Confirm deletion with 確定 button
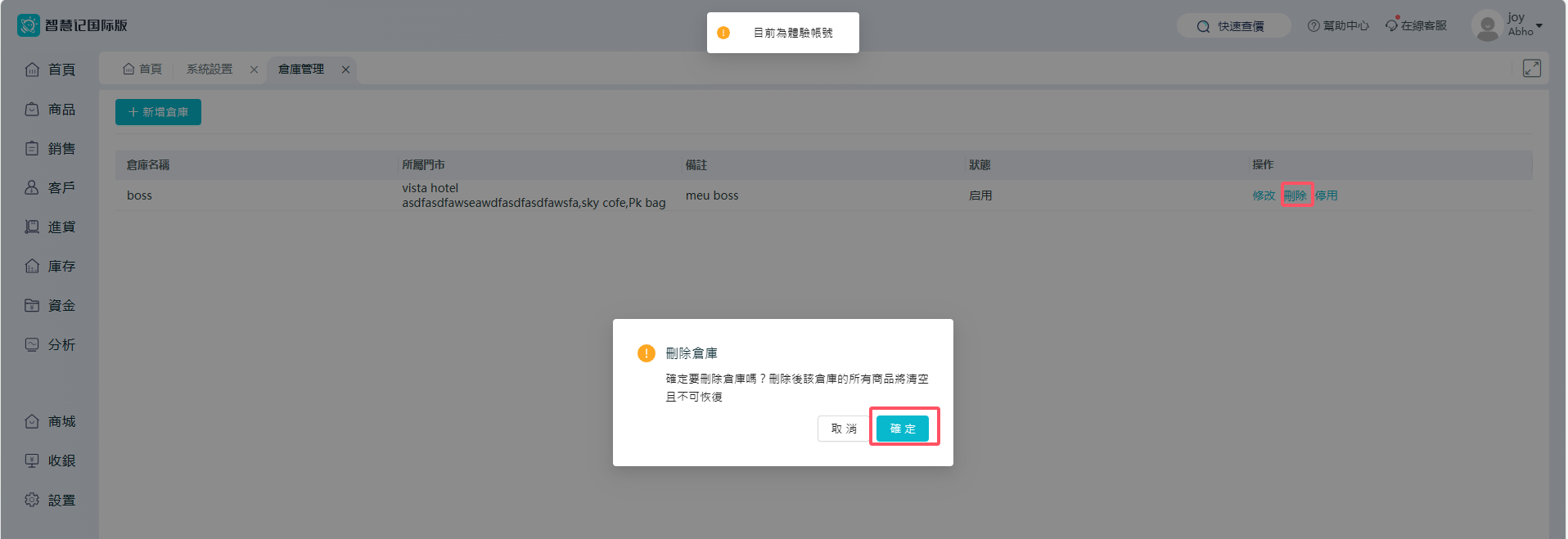The image size is (1568, 539). (x=902, y=429)
